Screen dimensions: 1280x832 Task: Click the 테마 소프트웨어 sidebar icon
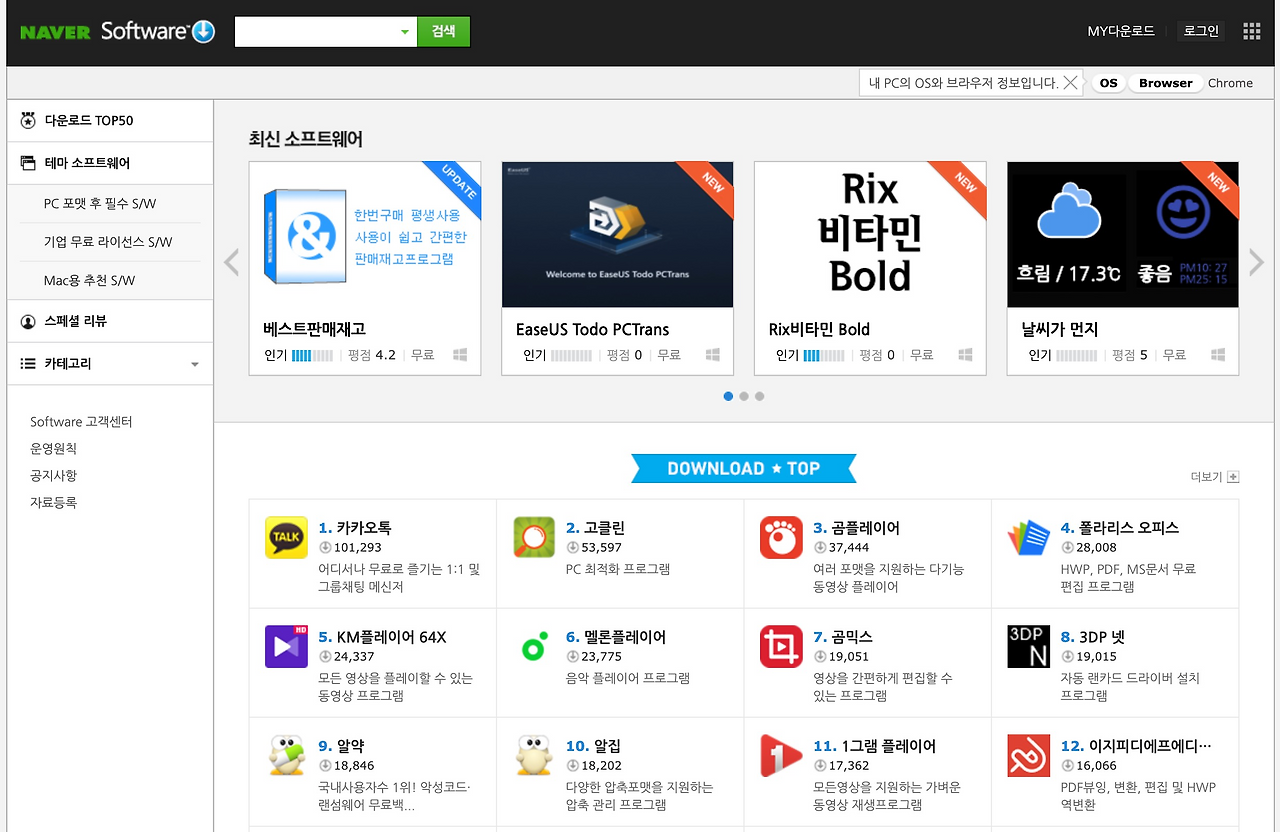[28, 163]
